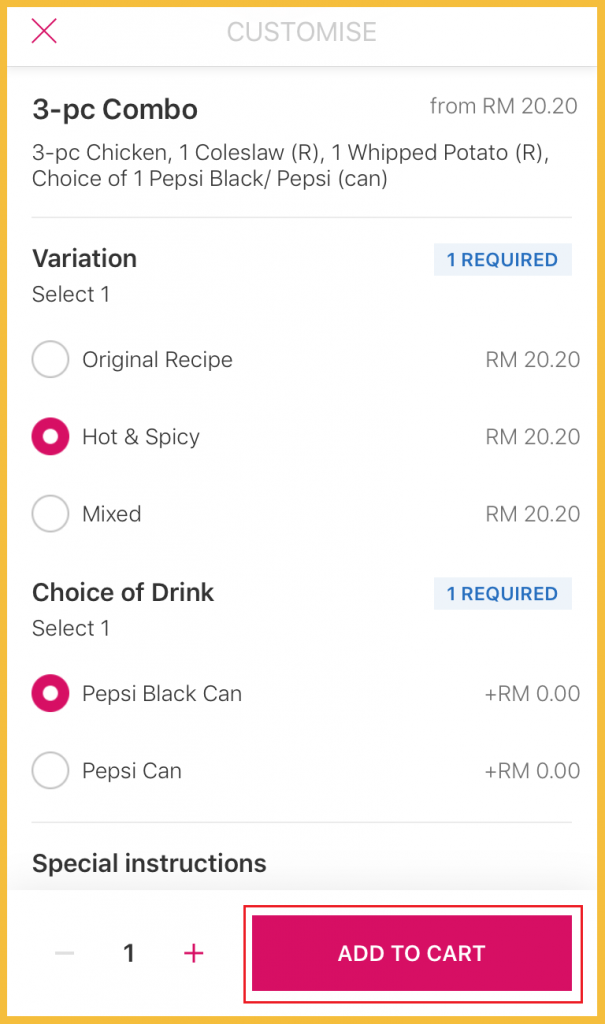The height and width of the screenshot is (1024, 605).
Task: Select Pepsi Black Can as drink
Action: click(x=51, y=694)
